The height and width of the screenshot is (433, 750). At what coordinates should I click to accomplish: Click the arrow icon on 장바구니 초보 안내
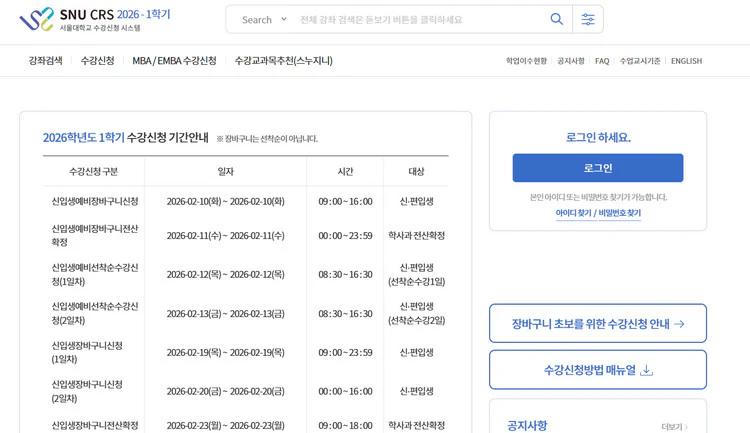pos(680,324)
